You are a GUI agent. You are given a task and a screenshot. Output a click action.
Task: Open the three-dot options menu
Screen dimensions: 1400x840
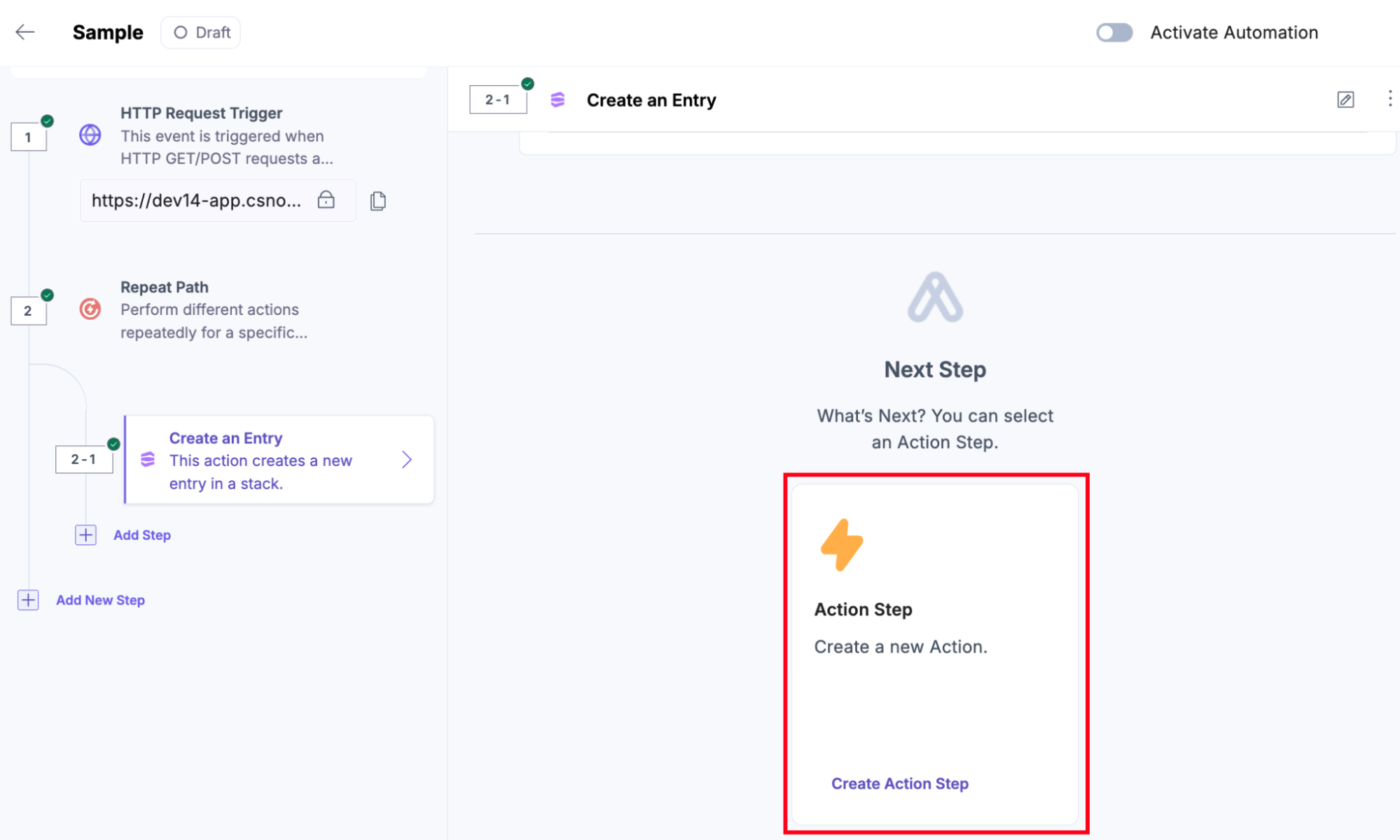(1389, 99)
